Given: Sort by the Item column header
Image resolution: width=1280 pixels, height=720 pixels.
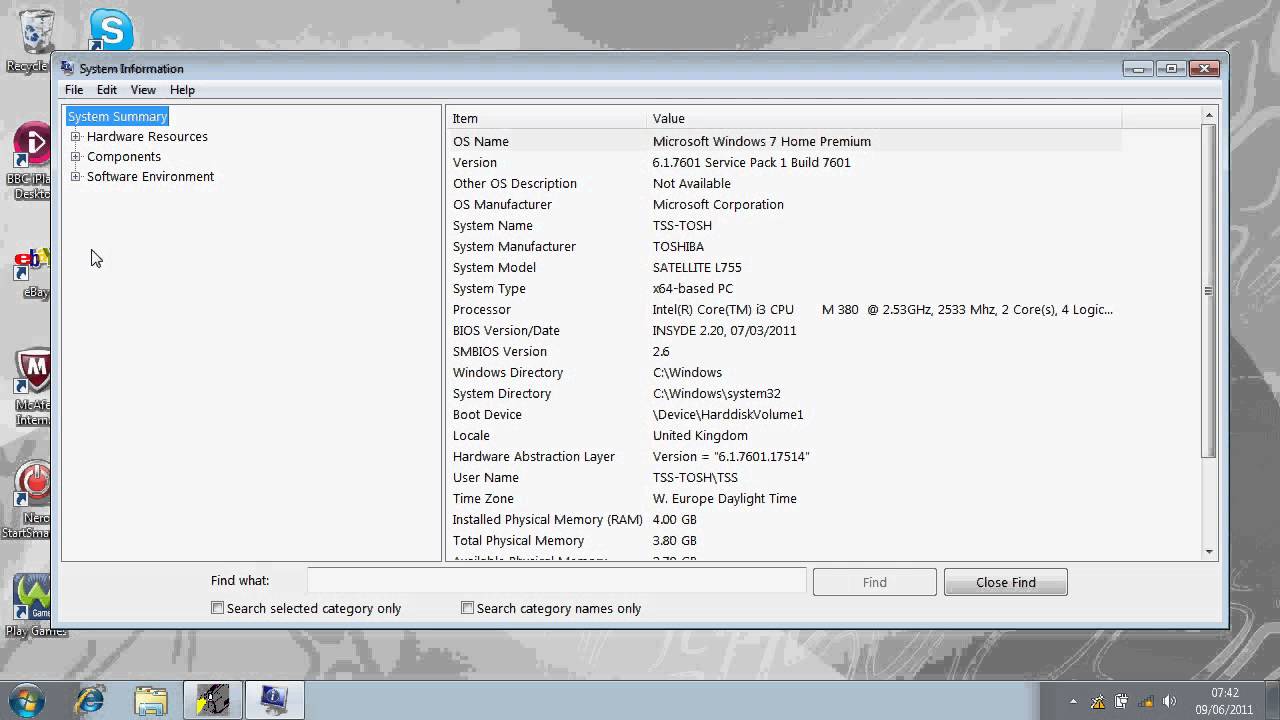Looking at the screenshot, I should (x=546, y=118).
